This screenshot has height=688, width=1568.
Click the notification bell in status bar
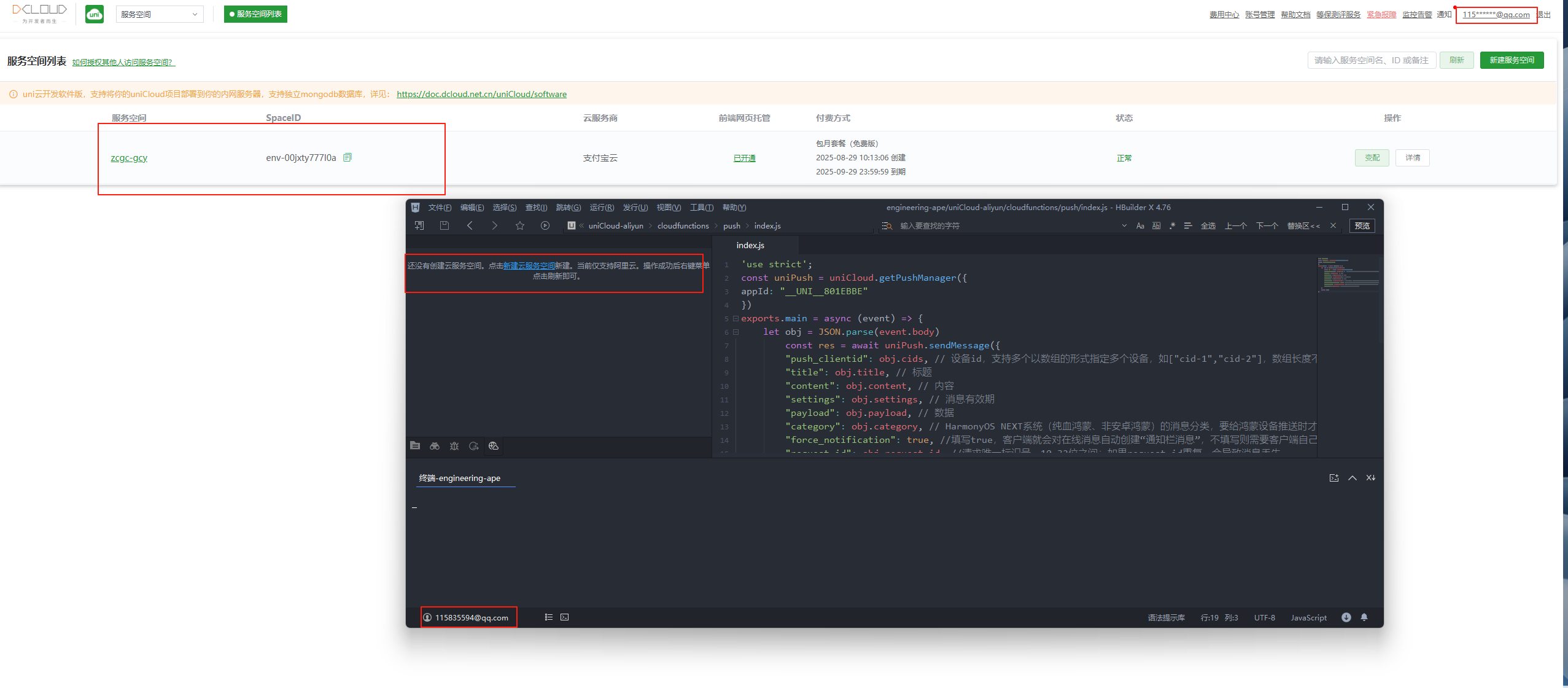(x=1364, y=617)
